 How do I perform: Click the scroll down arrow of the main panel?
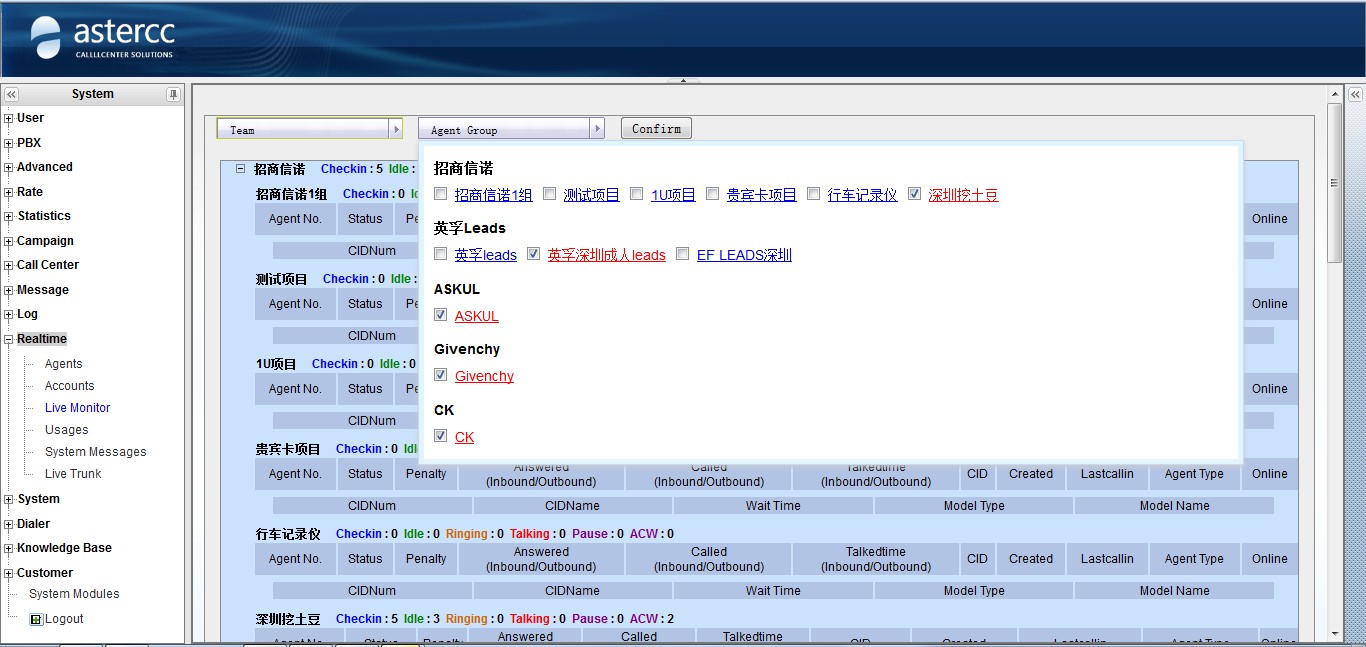pyautogui.click(x=1334, y=633)
